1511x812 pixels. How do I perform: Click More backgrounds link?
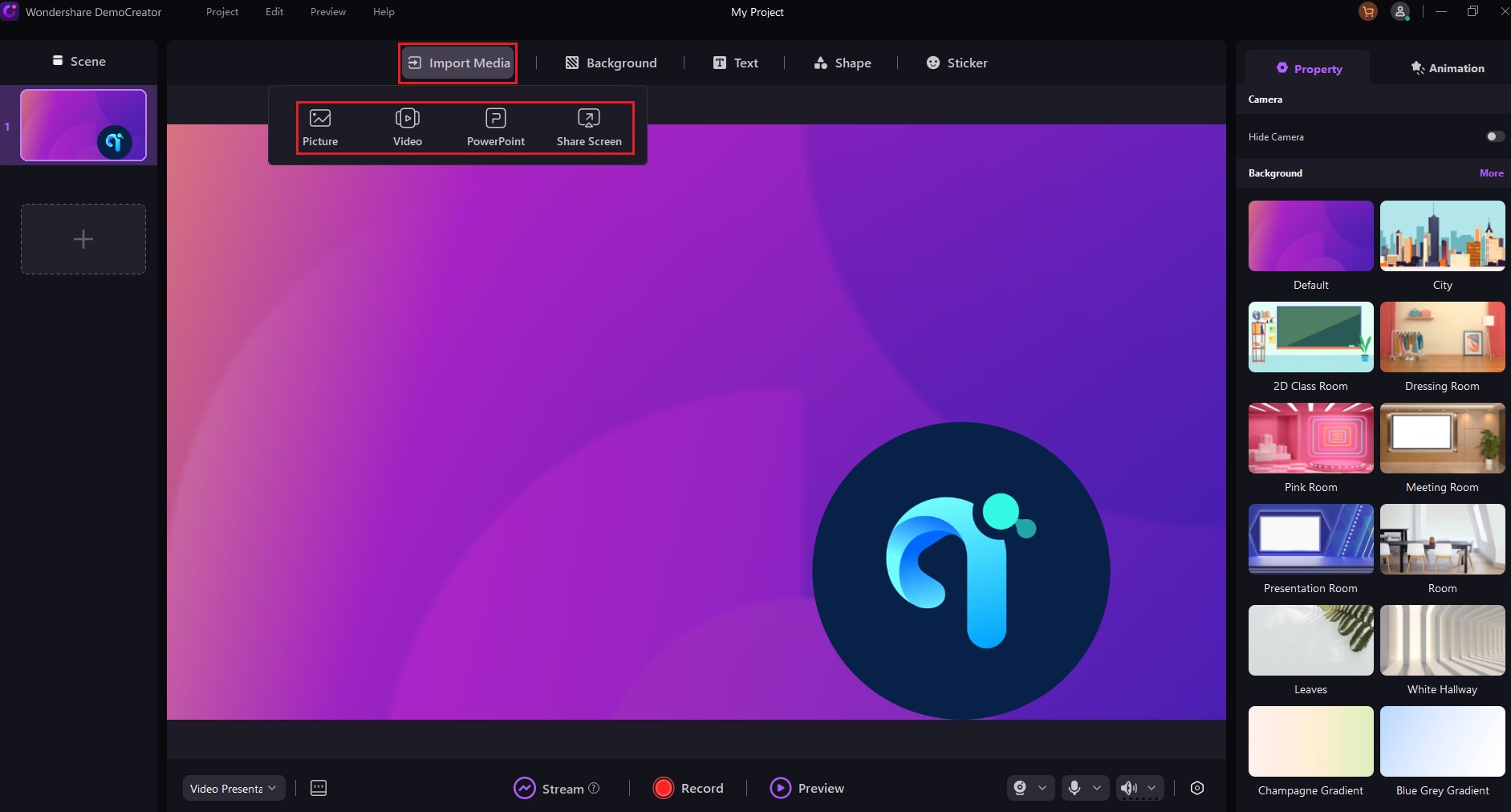coord(1492,173)
